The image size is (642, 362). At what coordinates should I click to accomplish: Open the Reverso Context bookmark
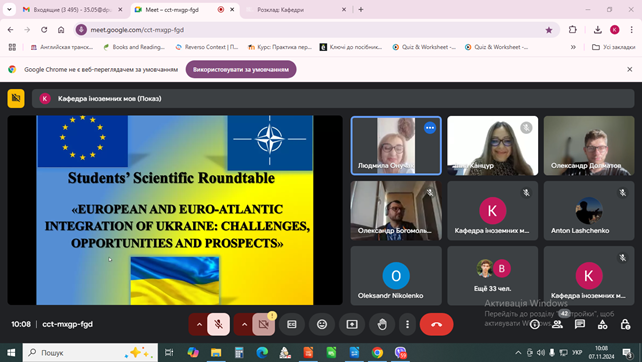(207, 47)
